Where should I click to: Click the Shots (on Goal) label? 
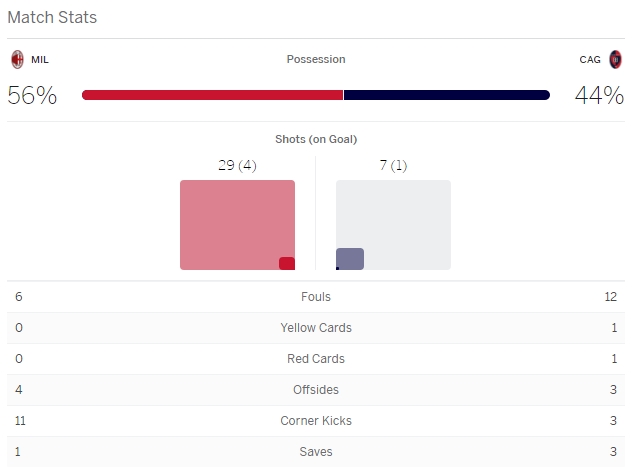coord(316,139)
